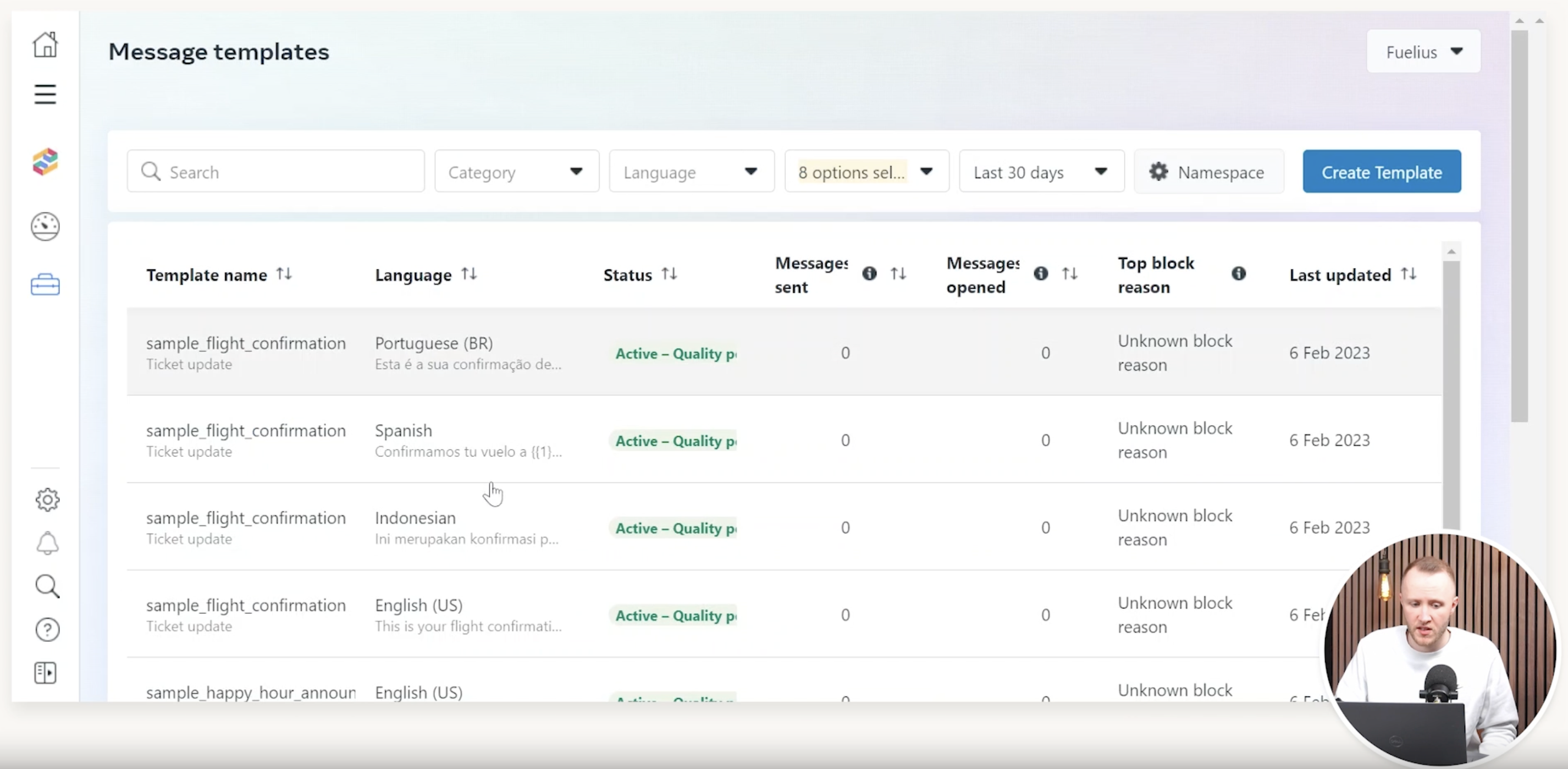
Task: Click Esta é a sua confirmação preview text
Action: point(467,364)
